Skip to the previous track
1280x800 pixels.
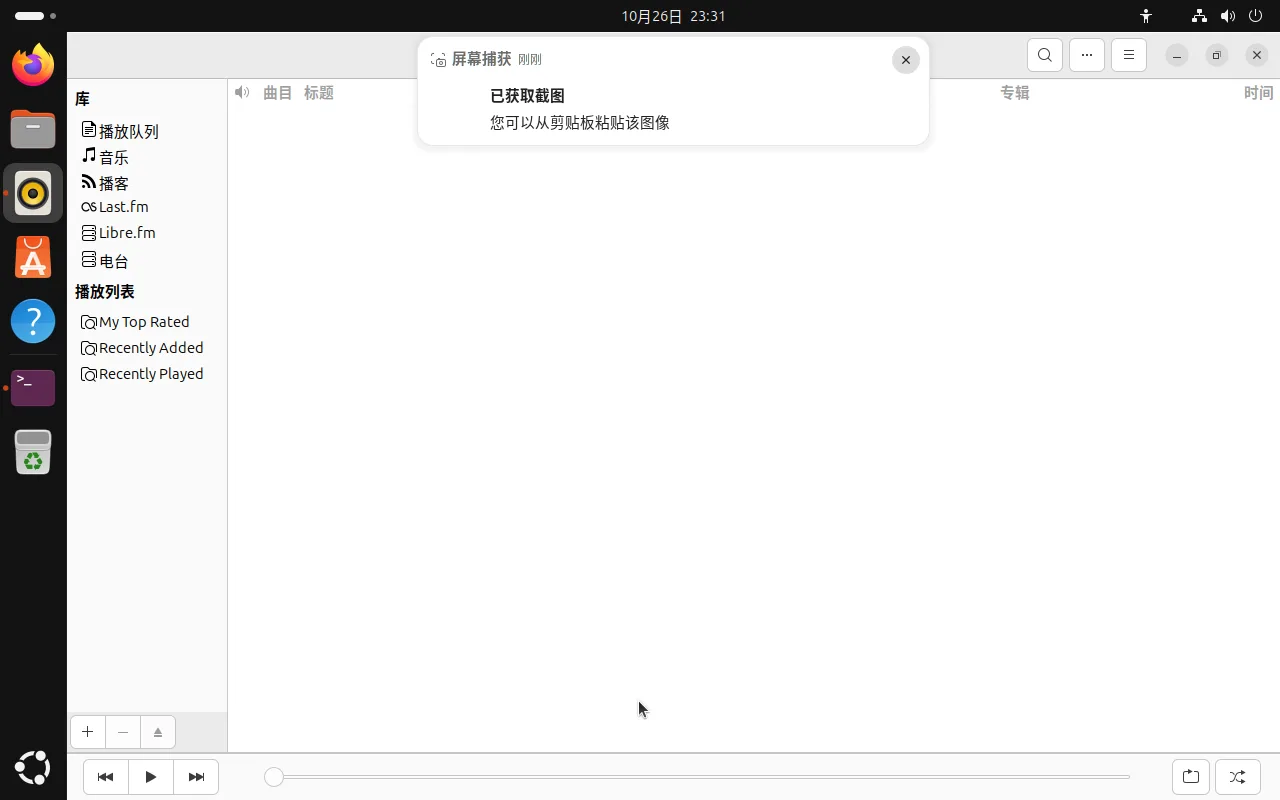click(106, 777)
